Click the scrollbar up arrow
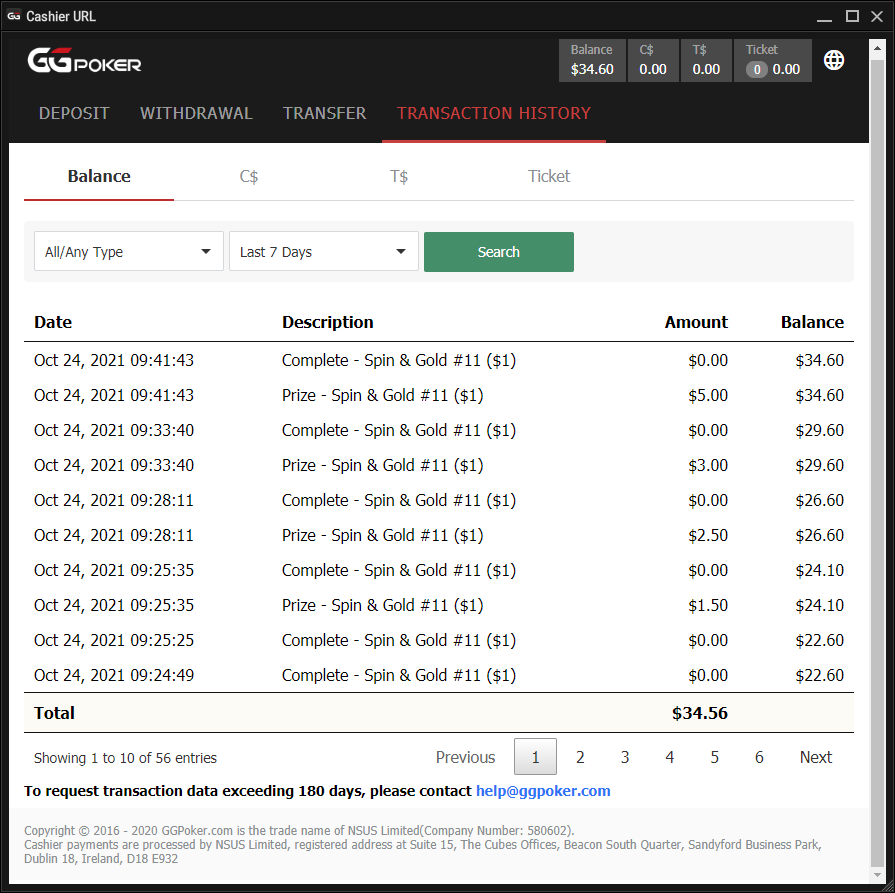 (877, 48)
